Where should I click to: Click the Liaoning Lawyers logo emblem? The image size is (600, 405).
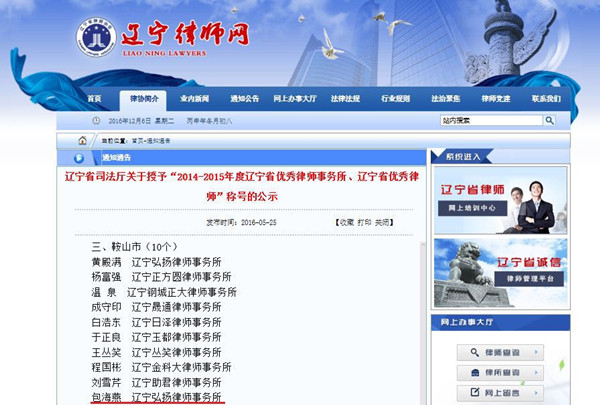click(94, 37)
